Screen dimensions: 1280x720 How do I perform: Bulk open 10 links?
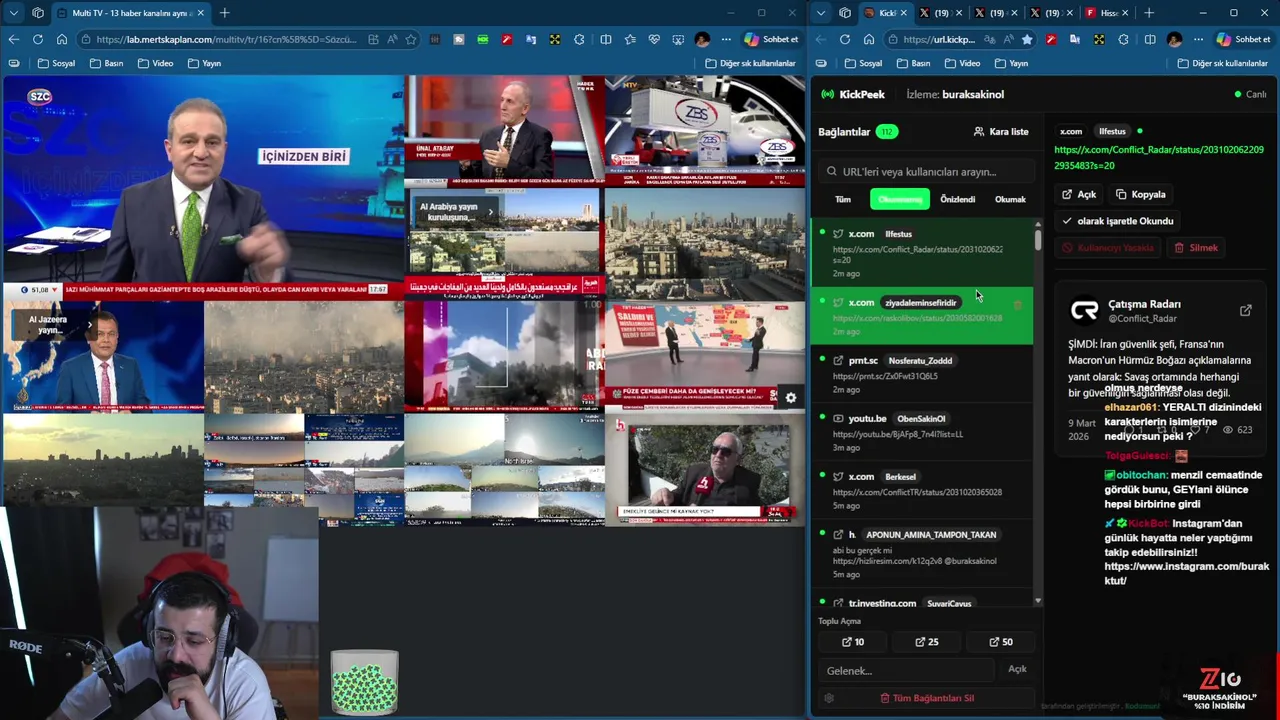click(x=853, y=642)
